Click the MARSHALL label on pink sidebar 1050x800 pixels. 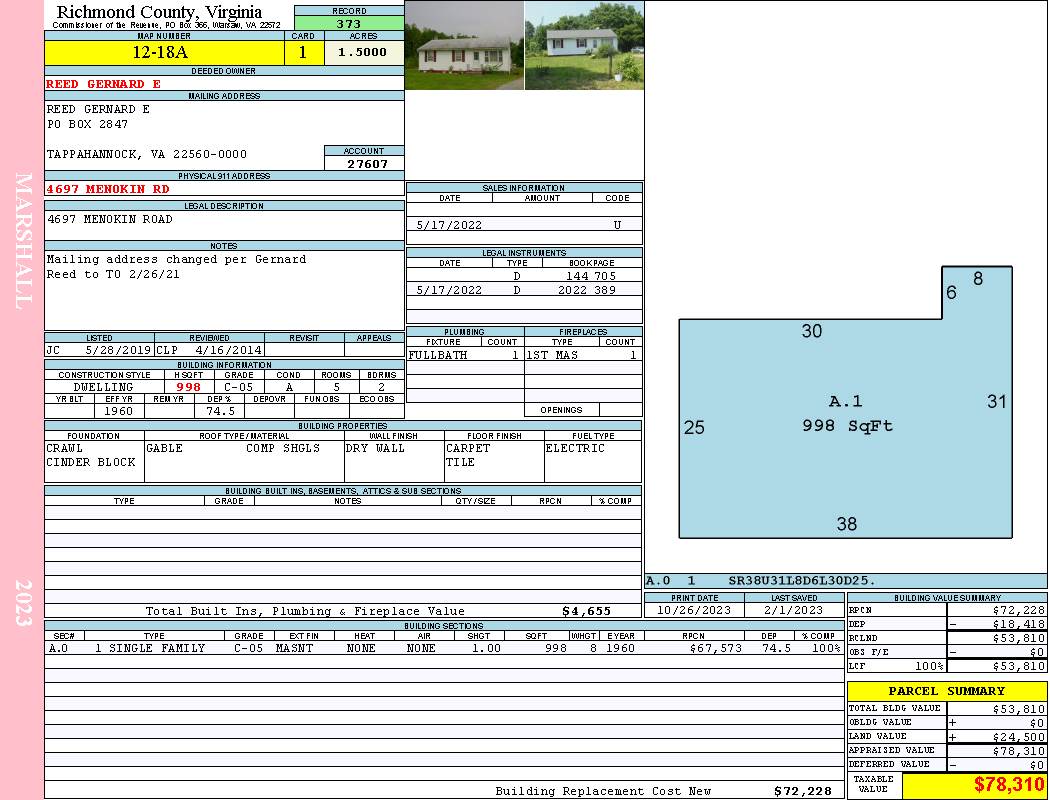click(23, 241)
